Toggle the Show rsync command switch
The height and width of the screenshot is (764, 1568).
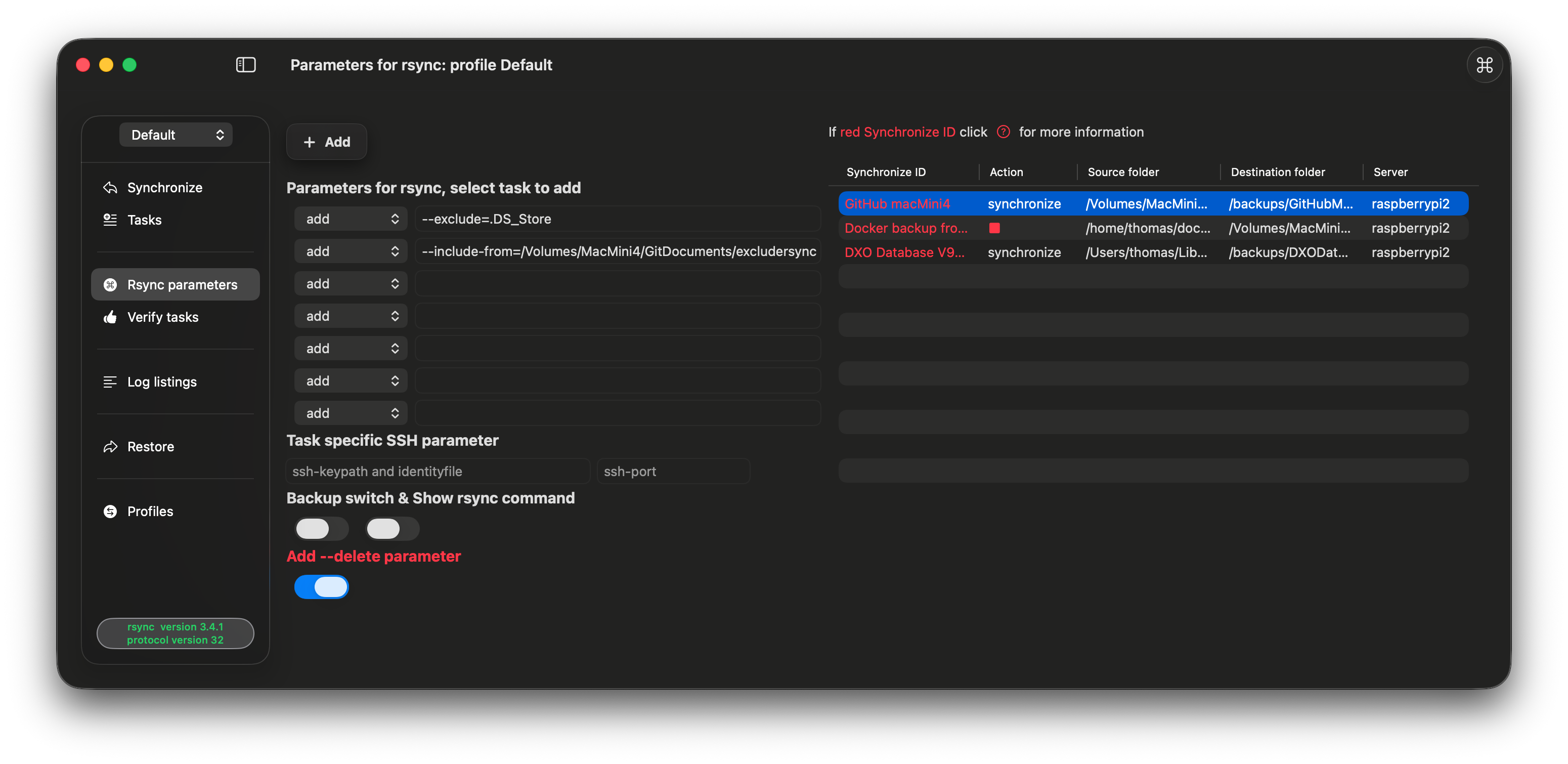point(391,528)
